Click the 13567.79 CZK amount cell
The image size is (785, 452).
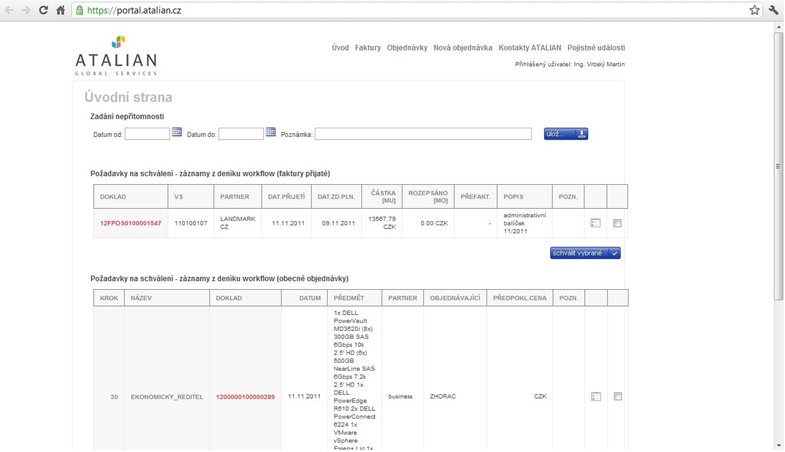click(382, 223)
